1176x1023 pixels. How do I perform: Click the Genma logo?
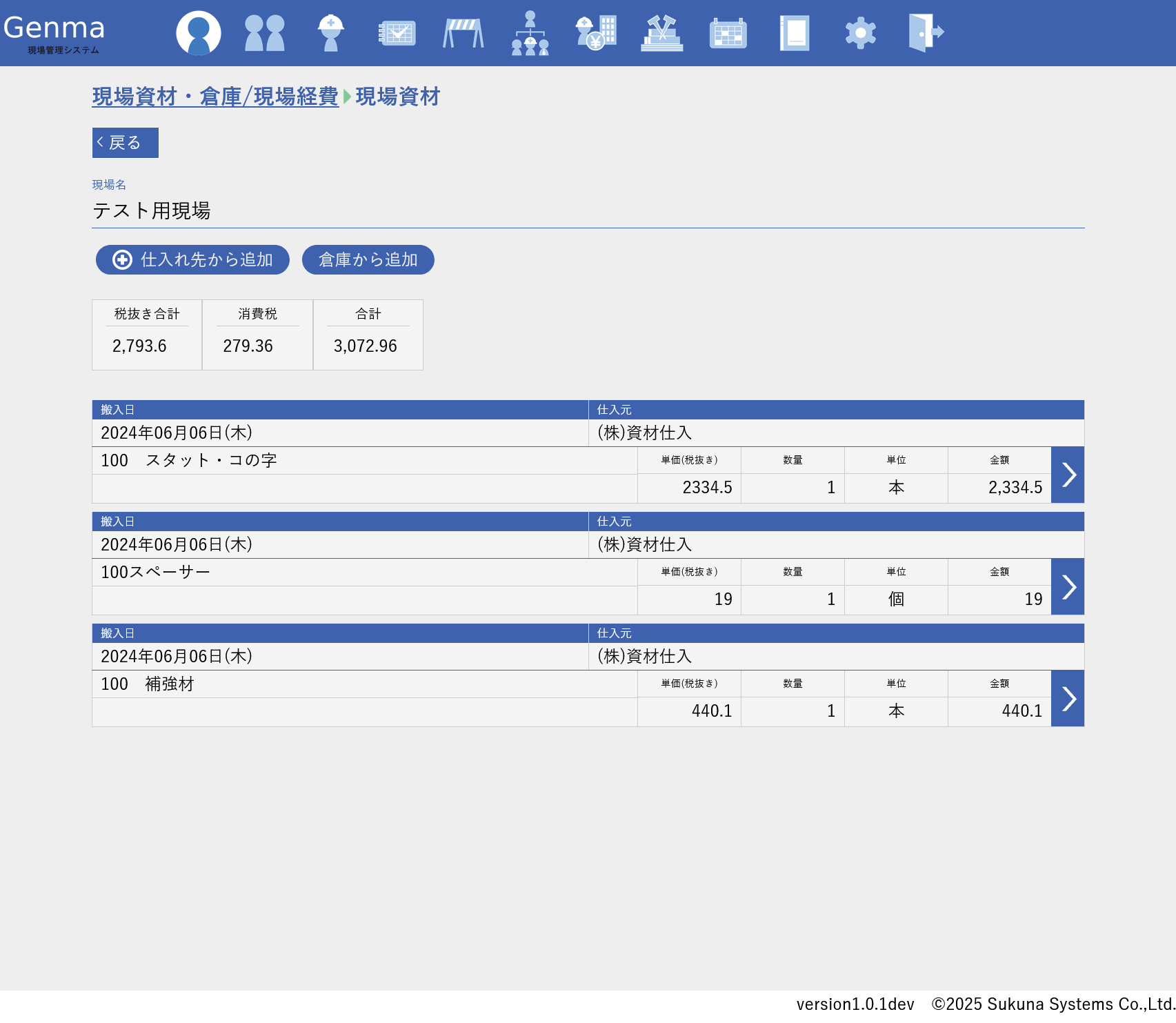click(54, 32)
